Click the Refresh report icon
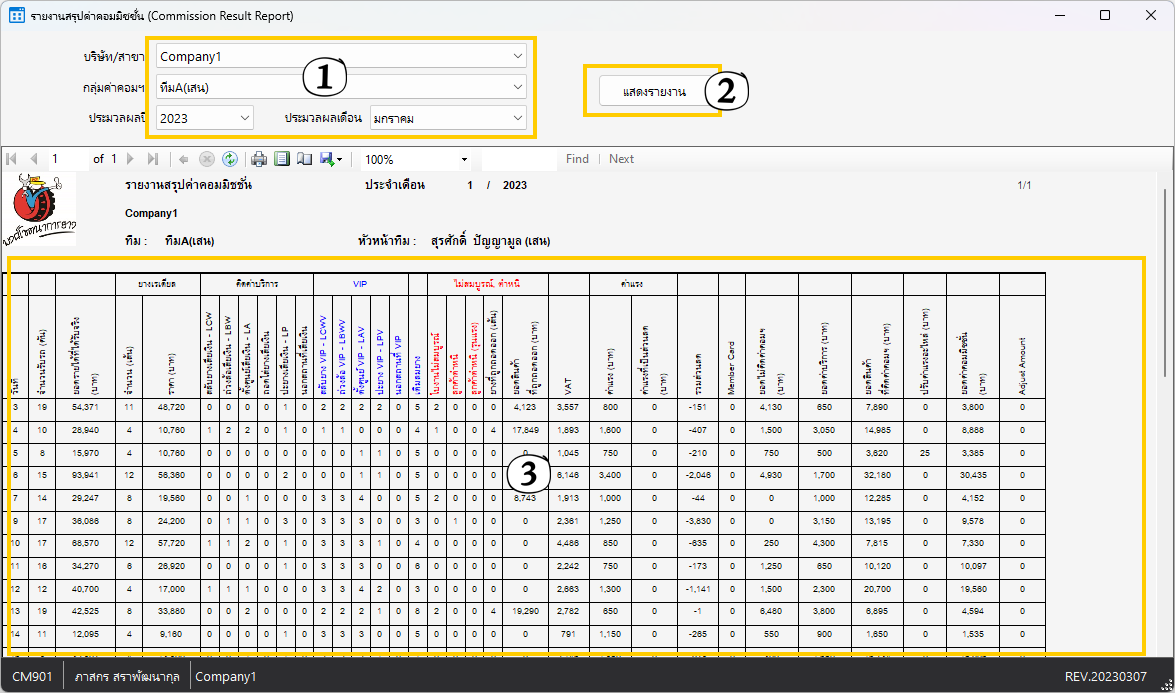 pyautogui.click(x=230, y=159)
